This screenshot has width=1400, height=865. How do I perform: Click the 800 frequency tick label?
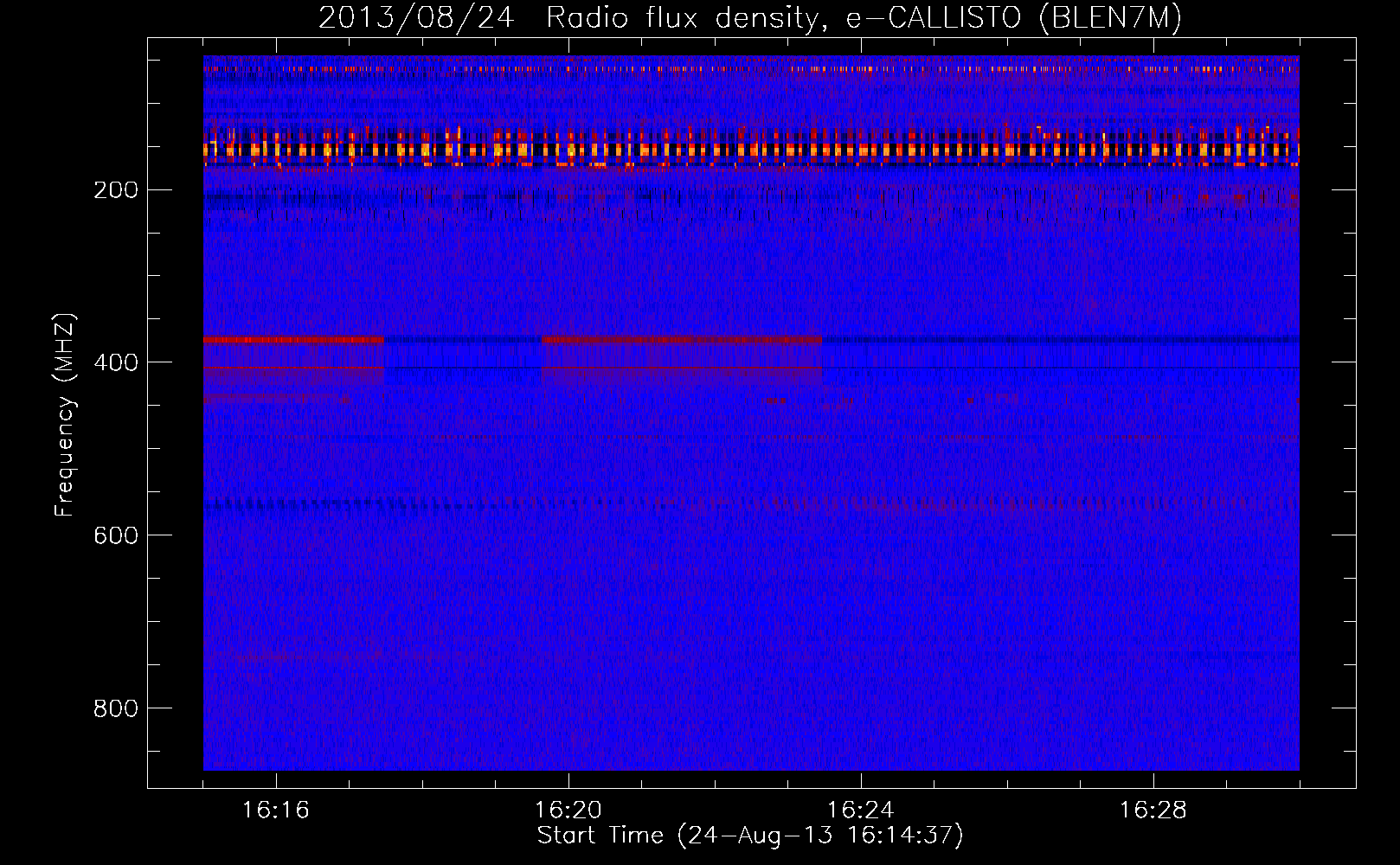[116, 708]
